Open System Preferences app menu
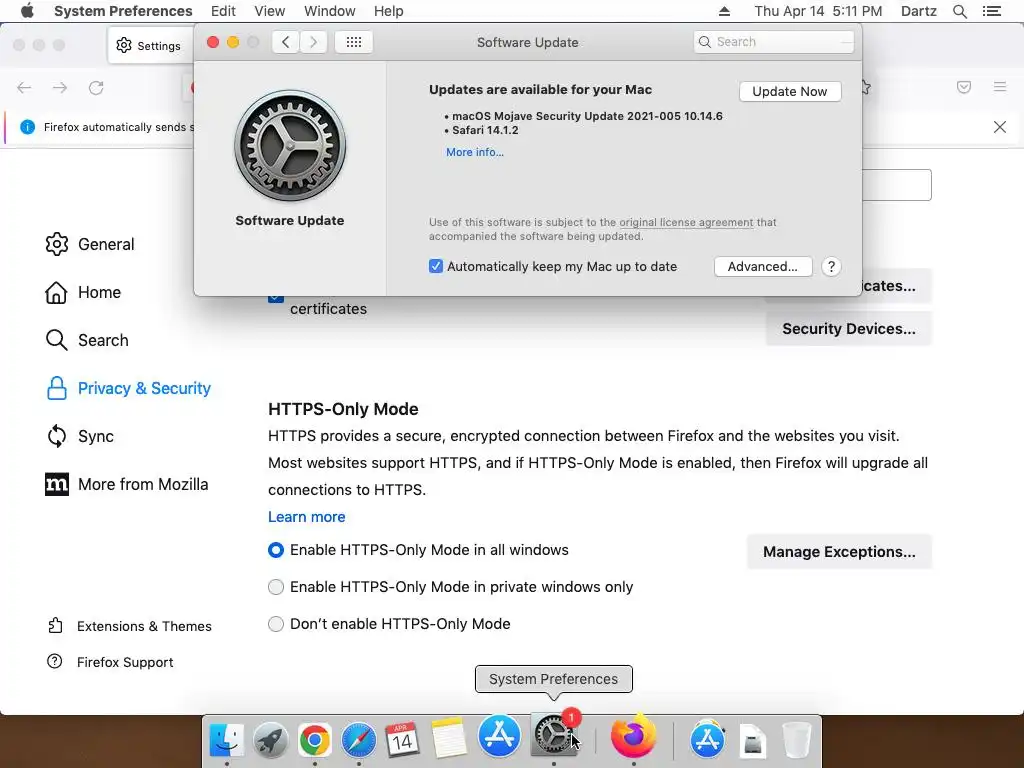Viewport: 1024px width, 768px height. [123, 11]
